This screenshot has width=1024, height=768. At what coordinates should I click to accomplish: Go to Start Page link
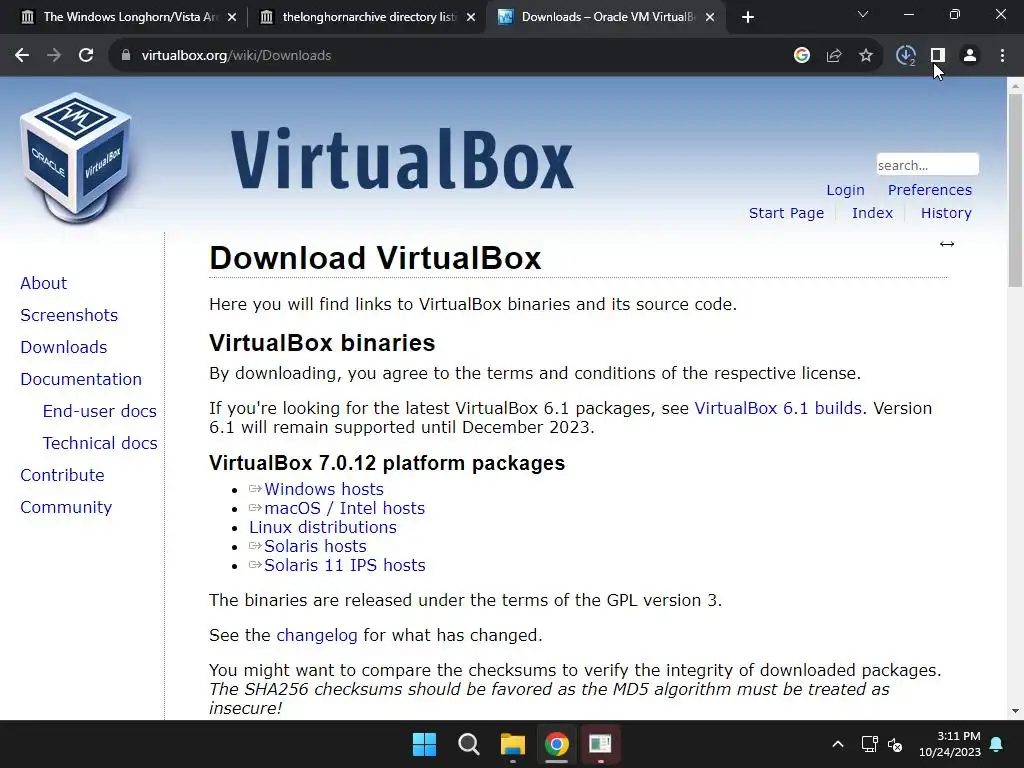point(786,213)
